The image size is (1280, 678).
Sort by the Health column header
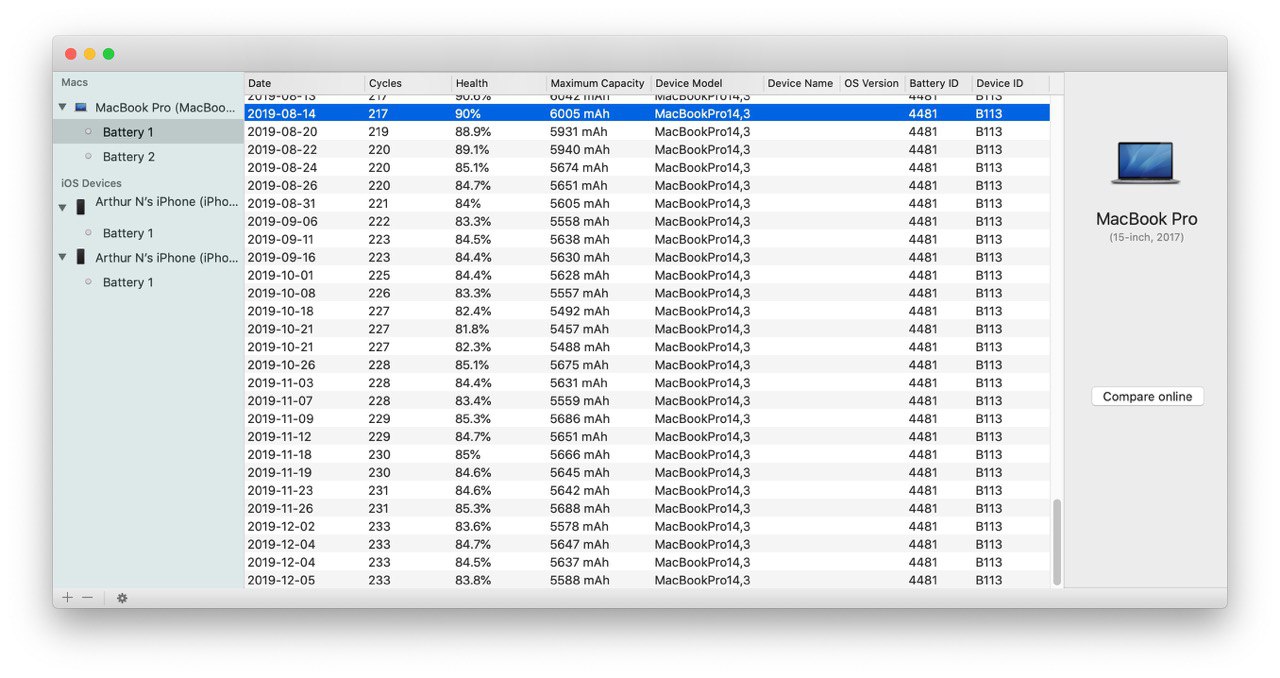coord(499,83)
